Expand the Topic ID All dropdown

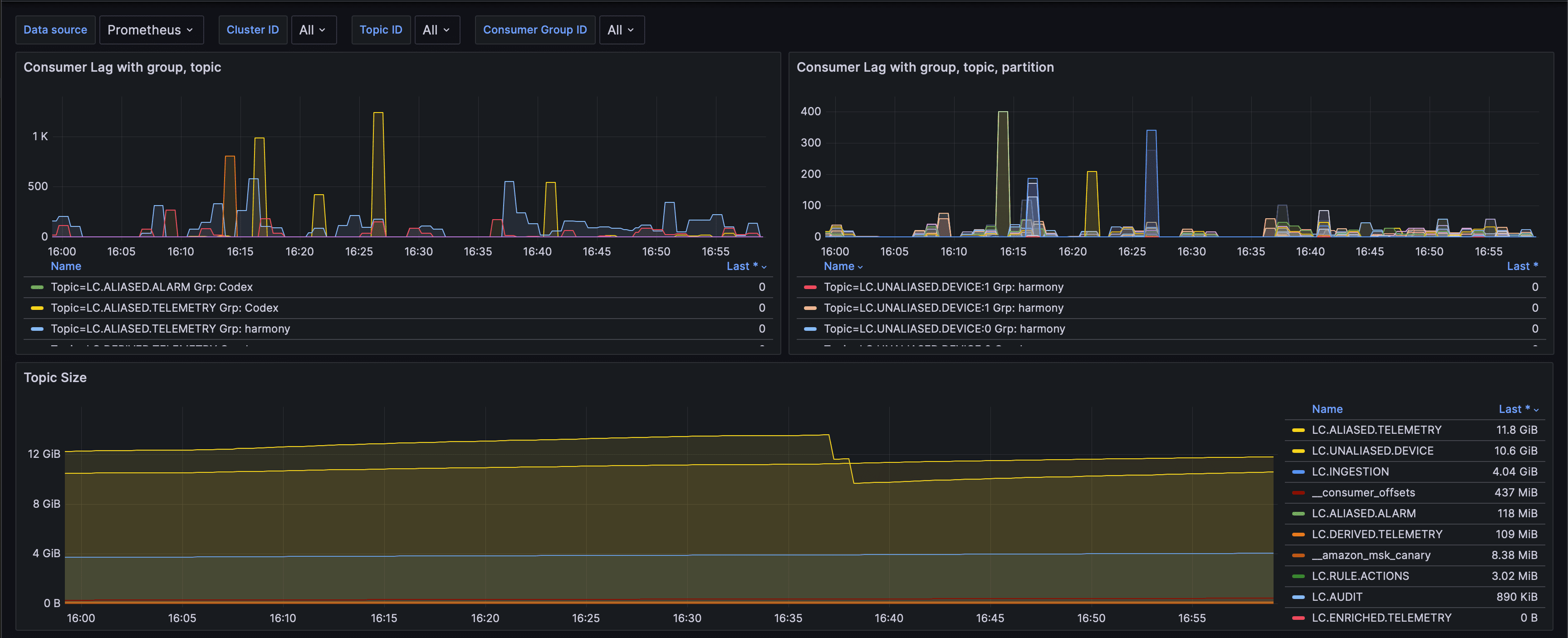tap(436, 30)
